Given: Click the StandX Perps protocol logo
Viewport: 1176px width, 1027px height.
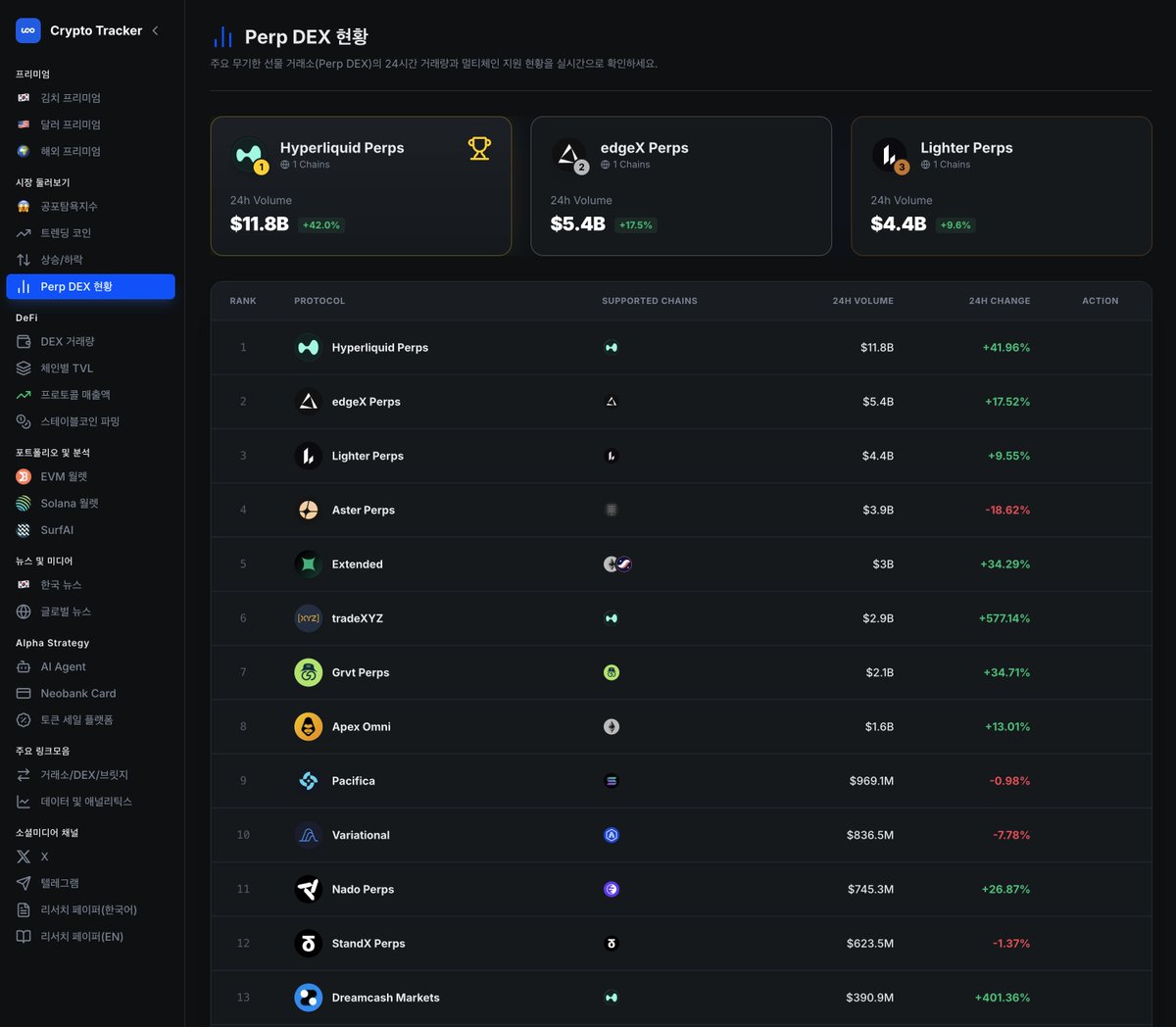Looking at the screenshot, I should click(x=309, y=944).
